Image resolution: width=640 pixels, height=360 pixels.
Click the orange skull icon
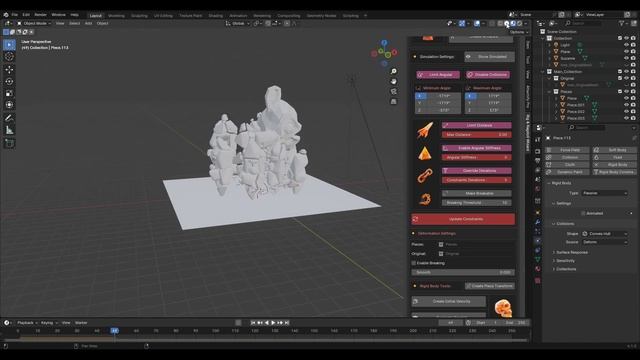coord(503,308)
